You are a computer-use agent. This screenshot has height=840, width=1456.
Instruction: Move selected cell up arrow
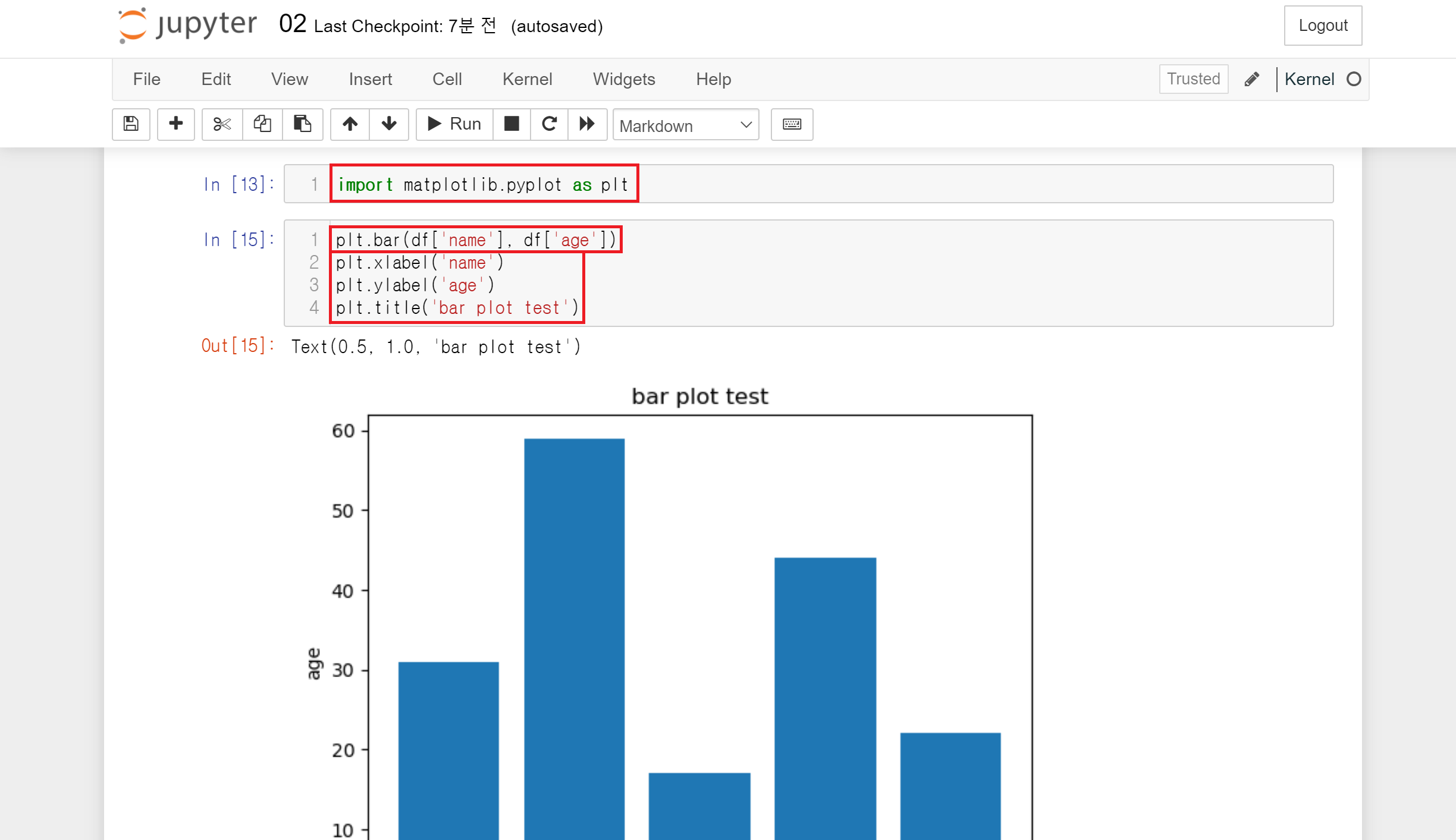[350, 124]
